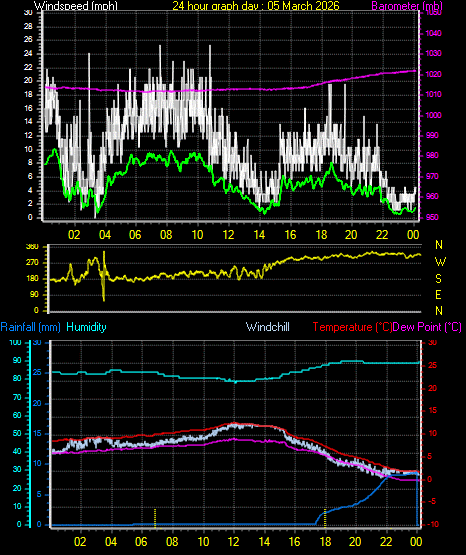This screenshot has width=466, height=555.
Task: Click the 1030 barometer axis value
Action: pyautogui.click(x=433, y=53)
